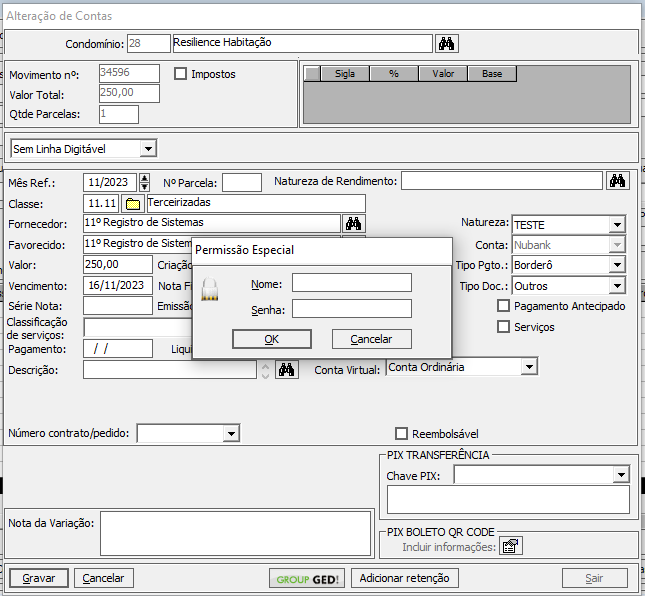The image size is (645, 596).
Task: Click Permissão Especial dialog title
Action: [244, 250]
